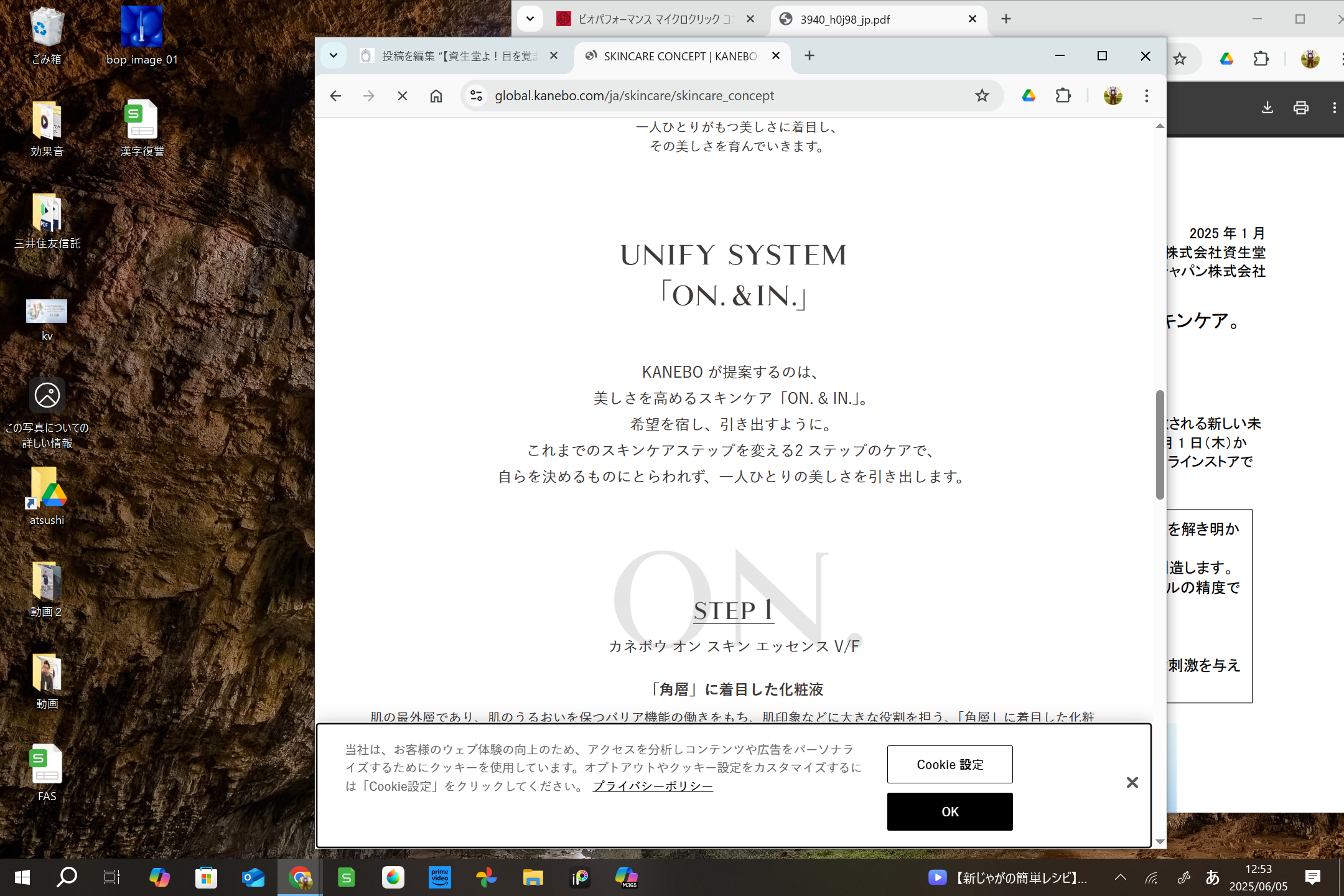1344x896 pixels.
Task: Open extensions icon in background Chrome window
Action: point(1261,59)
